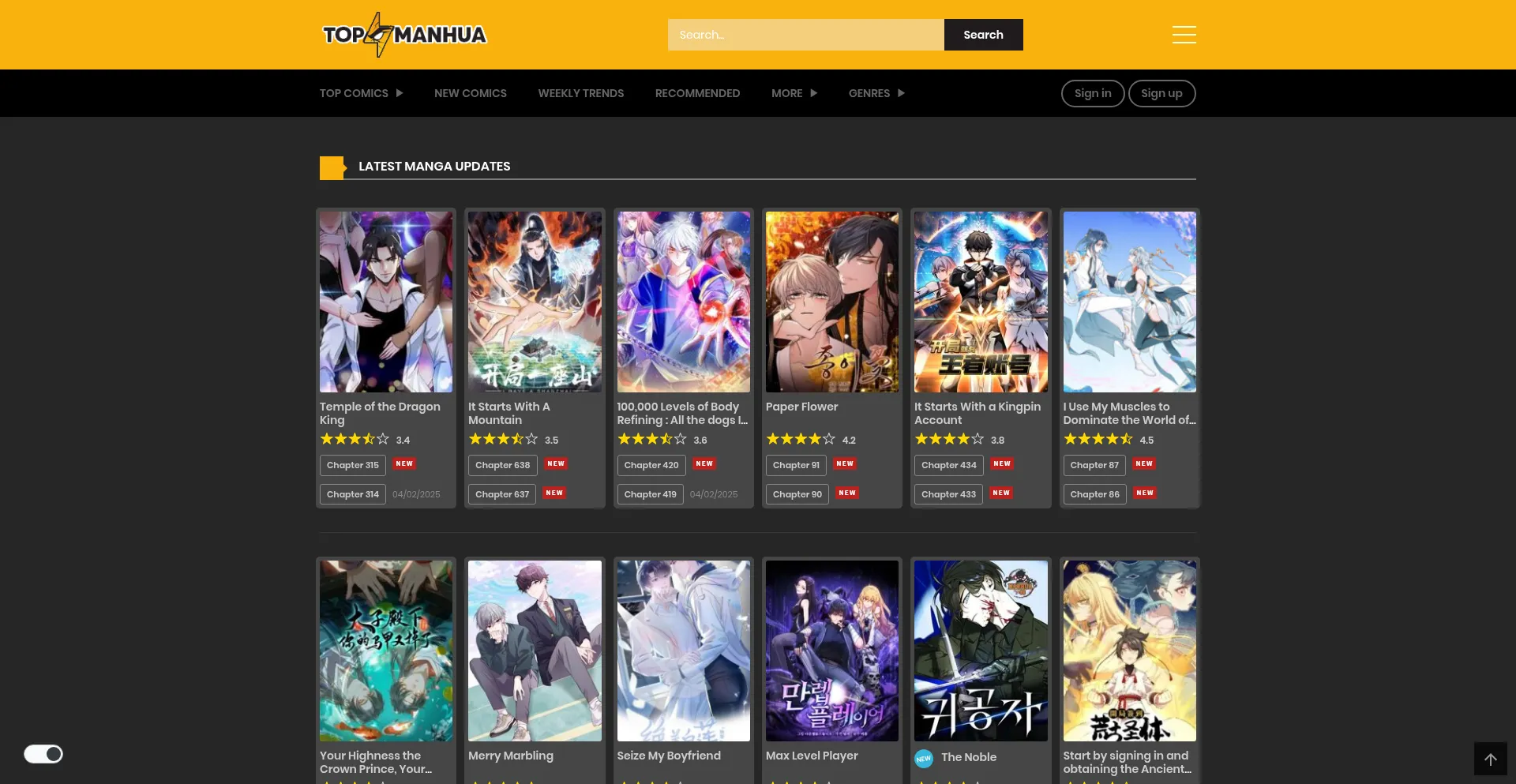1516x784 pixels.
Task: Open I Use My Muscles cover image
Action: [x=1130, y=302]
